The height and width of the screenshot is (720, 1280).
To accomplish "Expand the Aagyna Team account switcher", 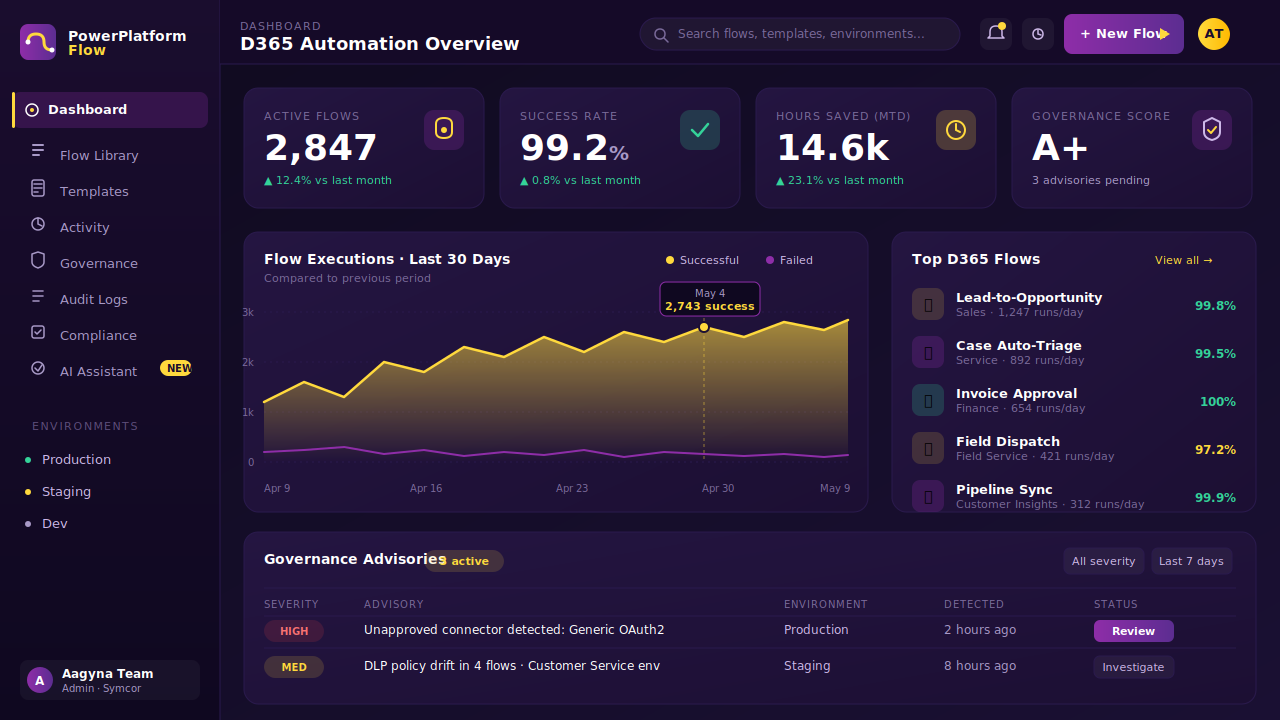I will 110,680.
